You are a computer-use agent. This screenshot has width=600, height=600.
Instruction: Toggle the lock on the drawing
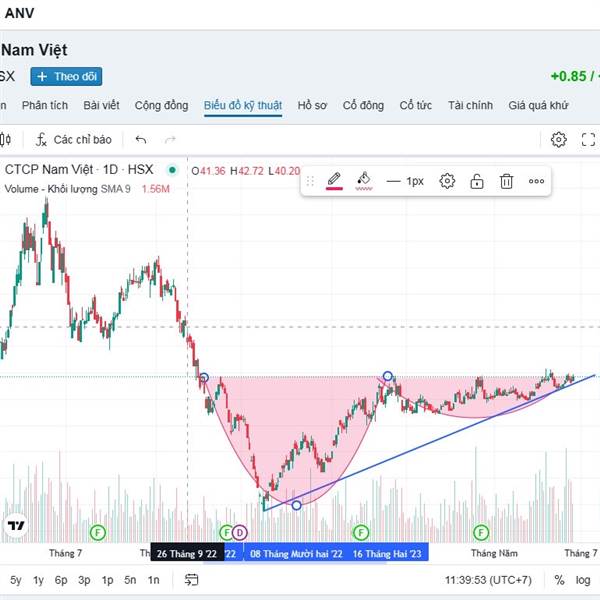(476, 181)
